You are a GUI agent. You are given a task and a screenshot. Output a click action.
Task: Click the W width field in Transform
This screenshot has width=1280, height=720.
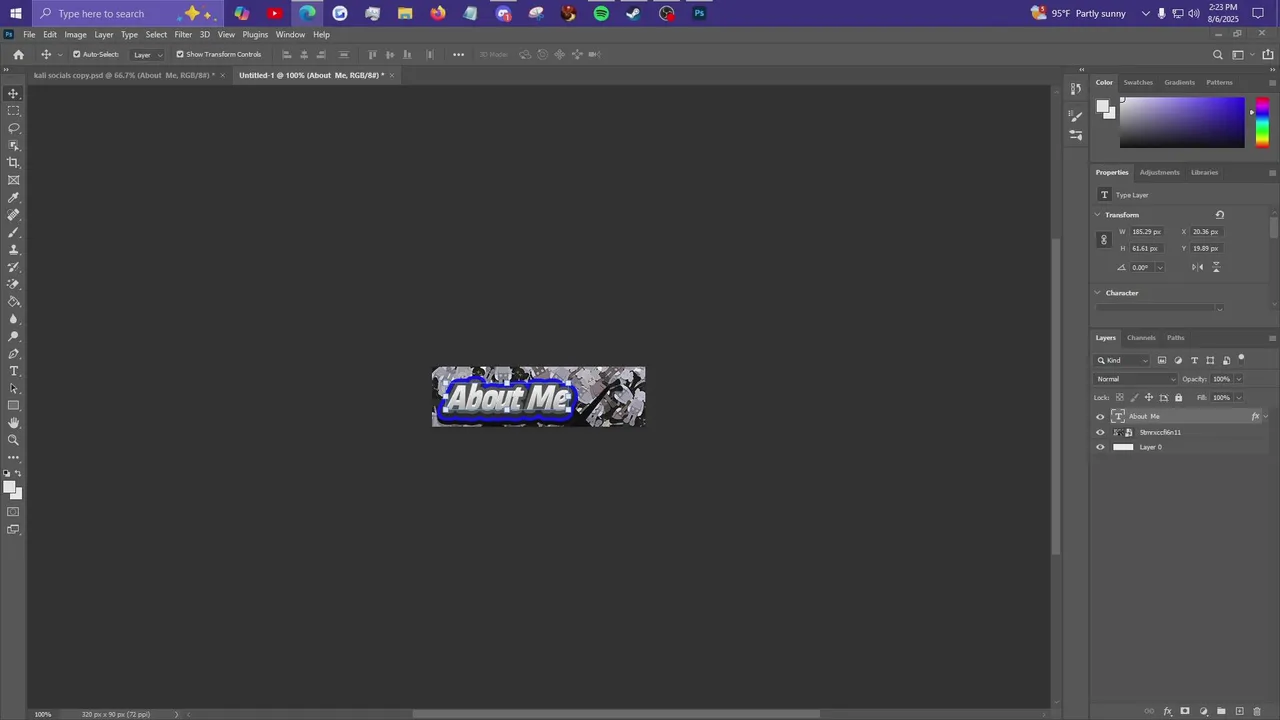1147,232
